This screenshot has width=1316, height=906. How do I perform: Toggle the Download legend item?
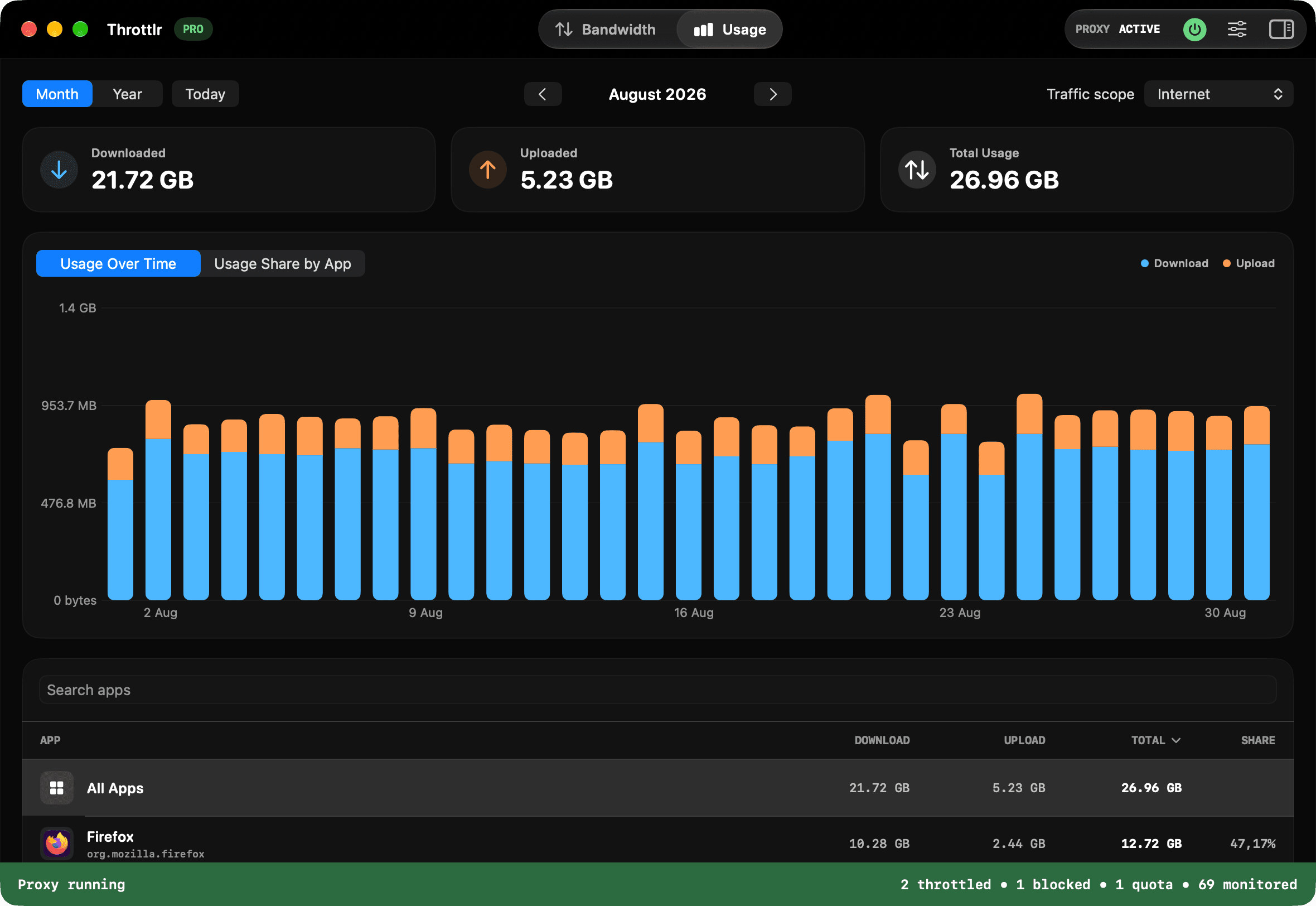[1174, 263]
